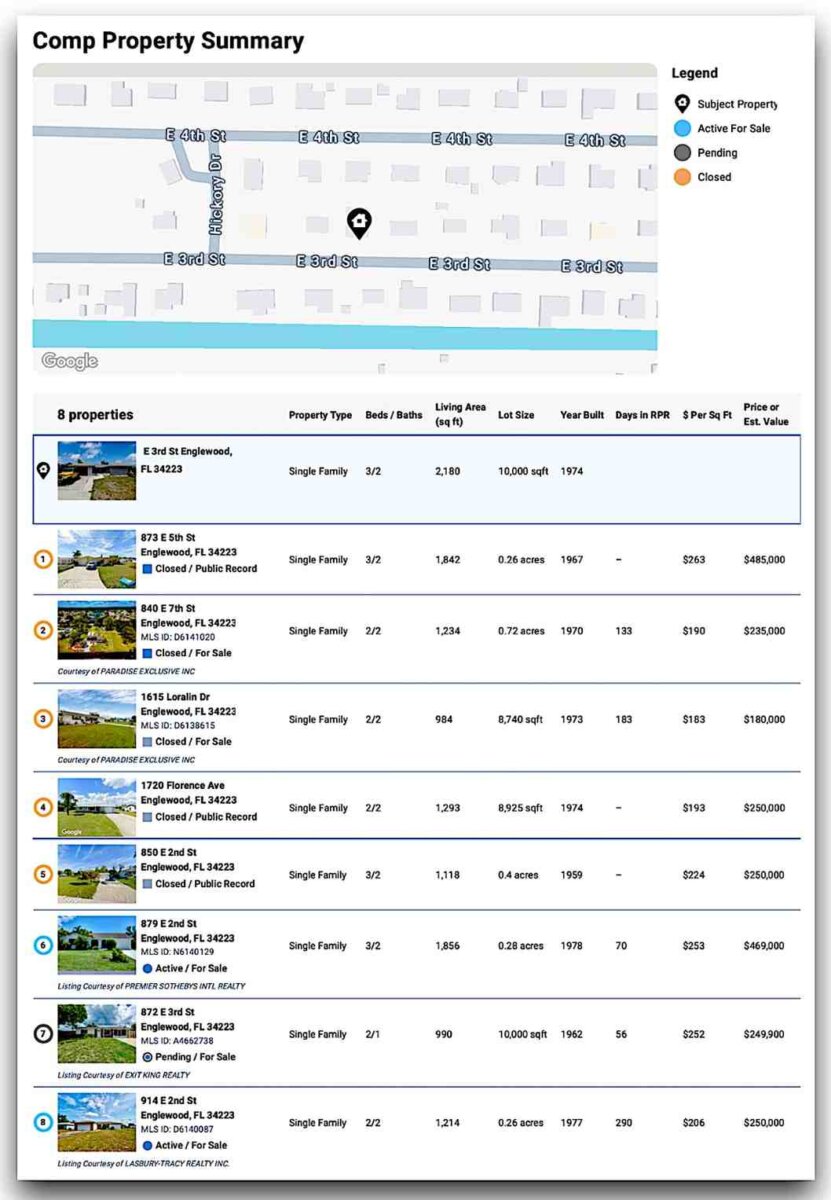The height and width of the screenshot is (1200, 831).
Task: Click the blue marker number 8
Action: (x=43, y=1122)
